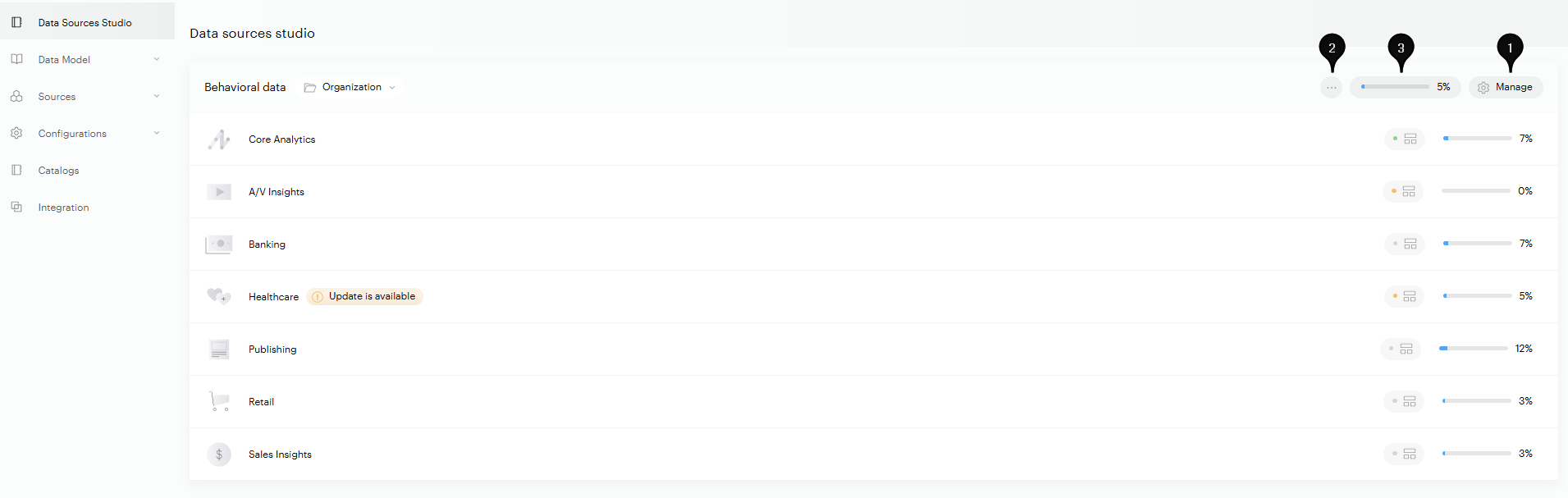Viewport: 1568px width, 498px height.
Task: Click the A/V Insights play icon
Action: [x=219, y=192]
